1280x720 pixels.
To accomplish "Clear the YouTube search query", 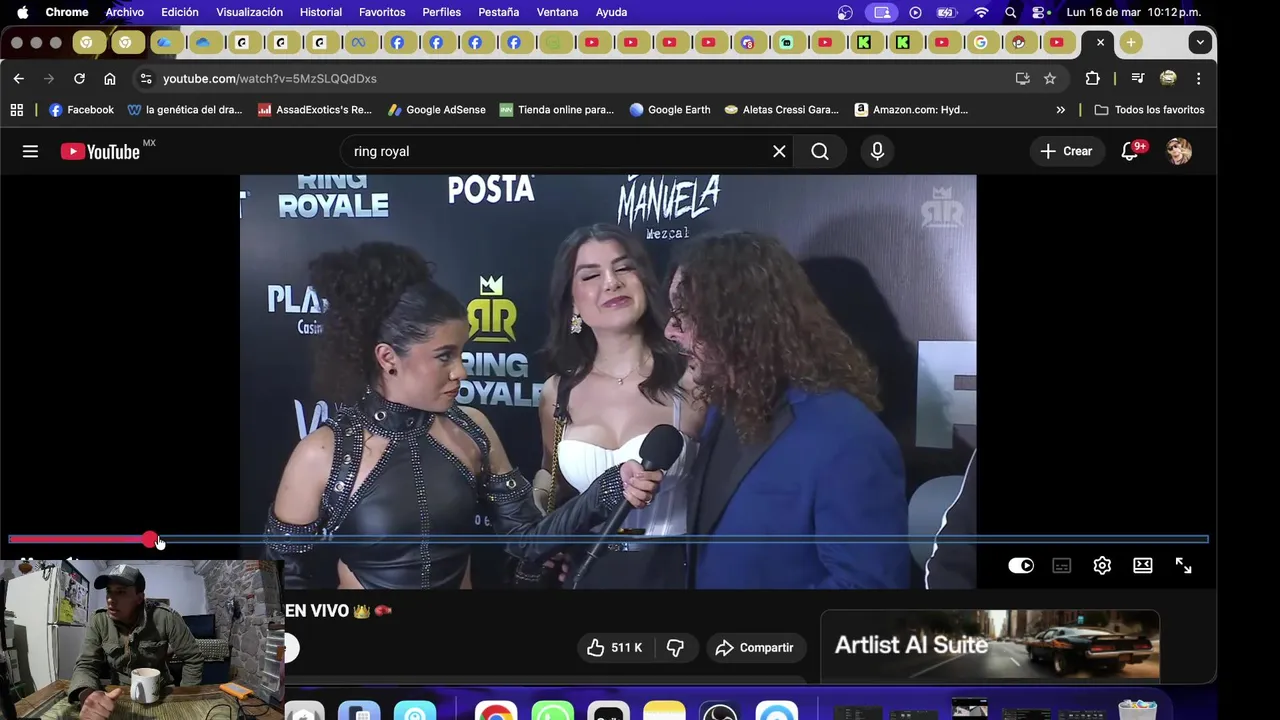I will 779,151.
